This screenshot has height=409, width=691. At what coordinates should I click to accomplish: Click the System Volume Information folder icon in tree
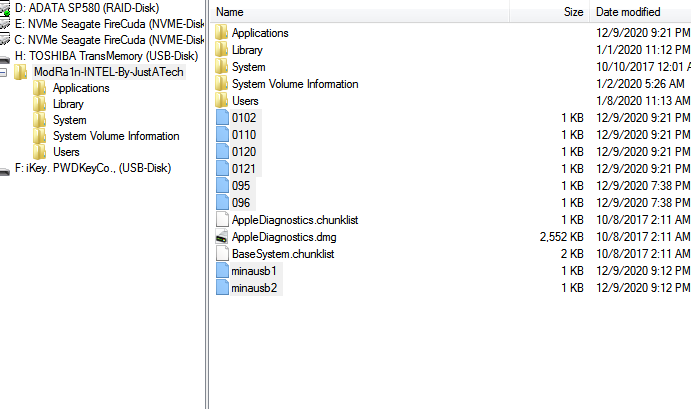tap(39, 136)
